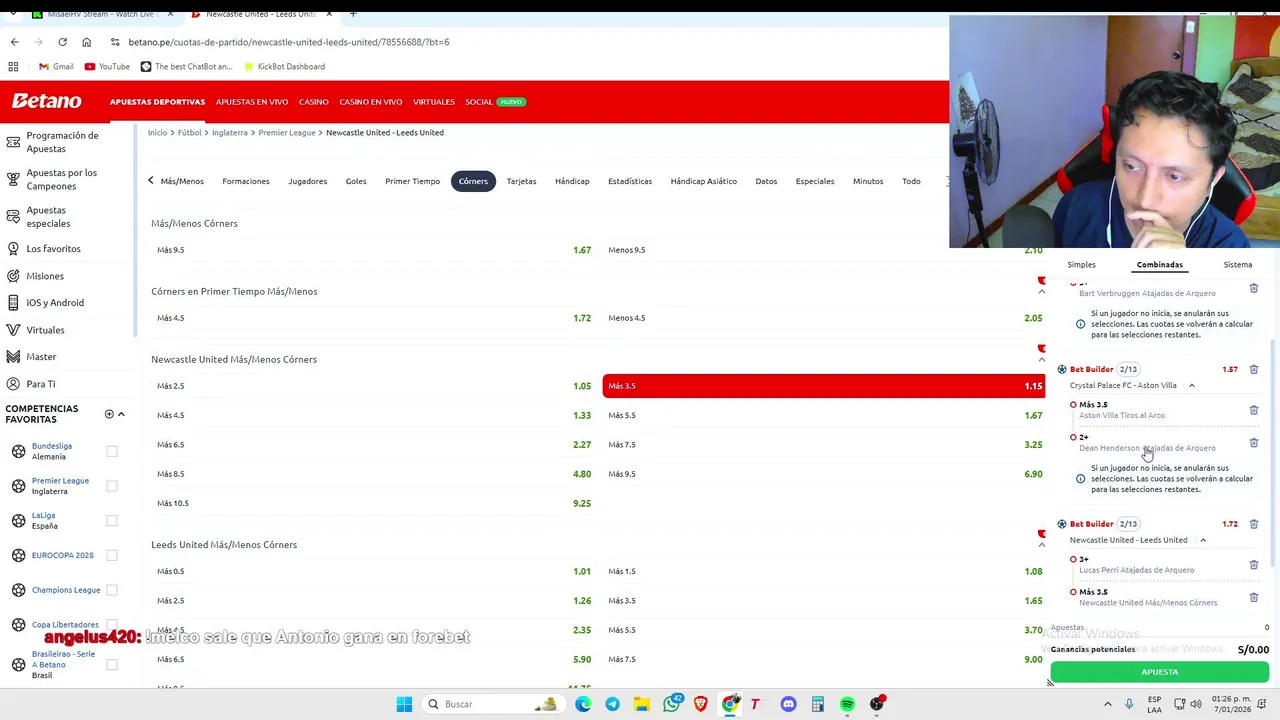Tick the Champions League checkbox
This screenshot has width=1280, height=720.
pos(112,590)
